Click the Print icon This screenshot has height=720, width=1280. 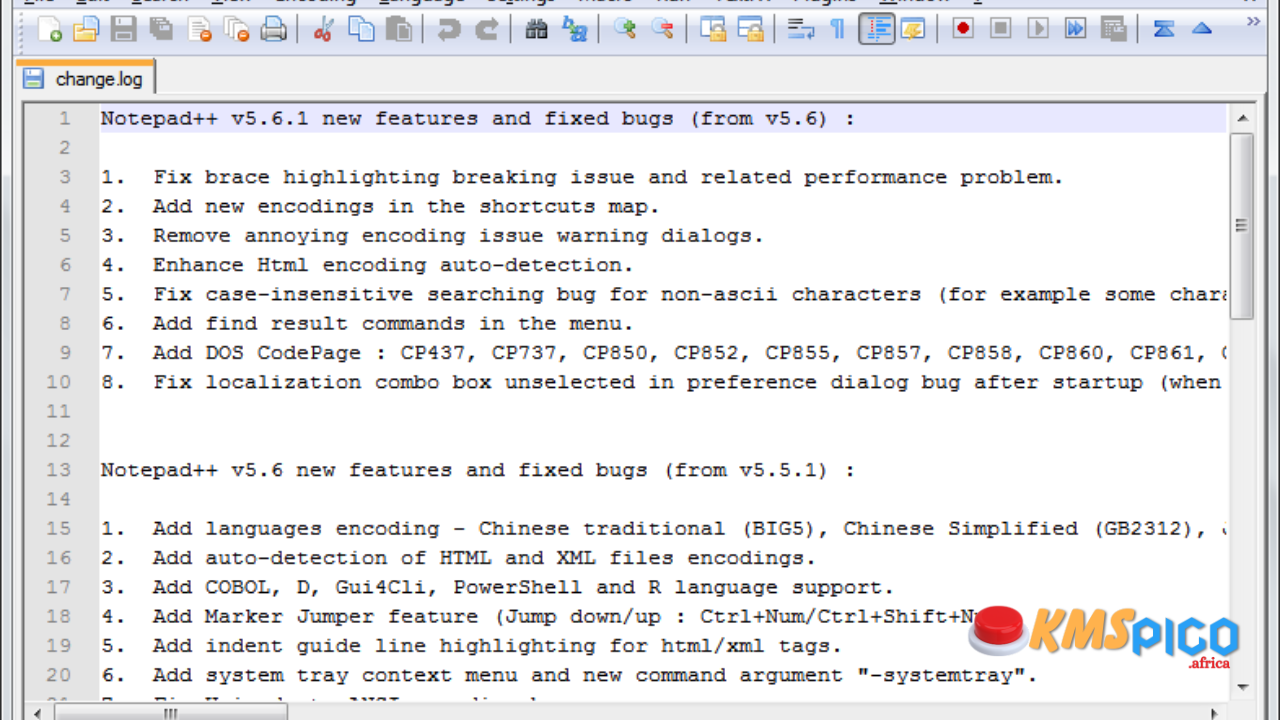[x=273, y=29]
